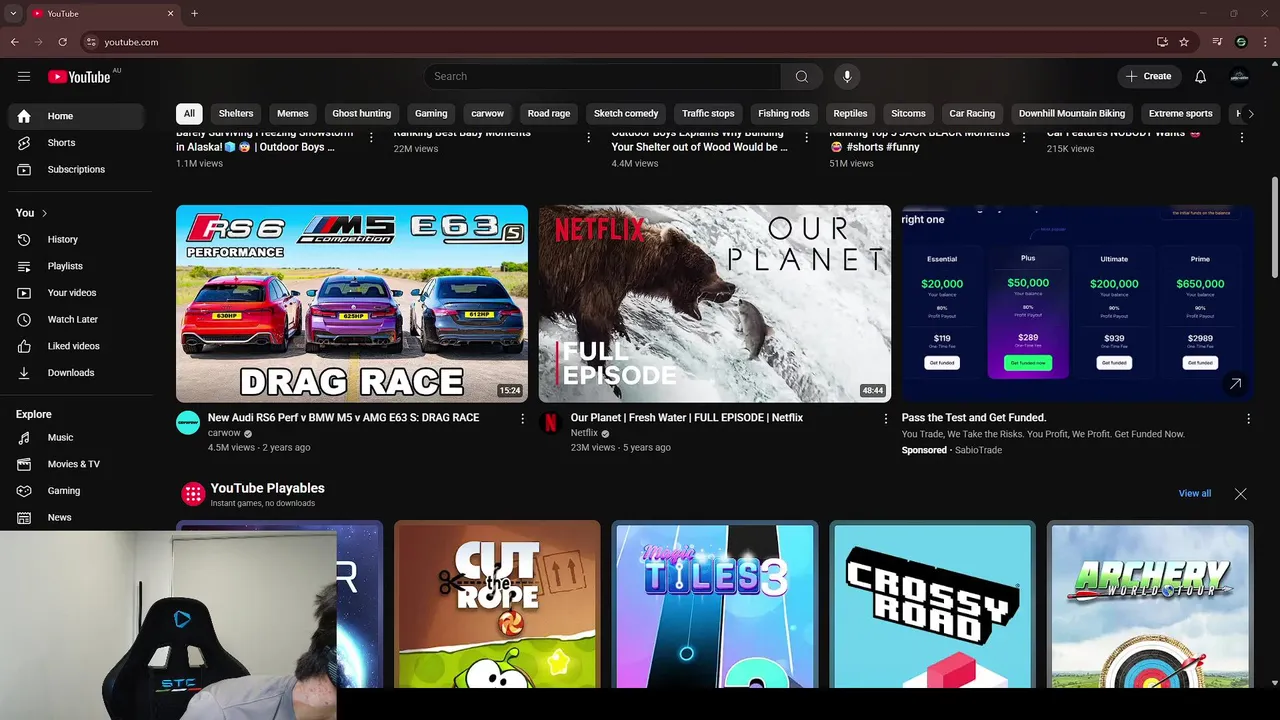Select the Memes filter chip
Screen dimensions: 1280x720
(x=293, y=114)
